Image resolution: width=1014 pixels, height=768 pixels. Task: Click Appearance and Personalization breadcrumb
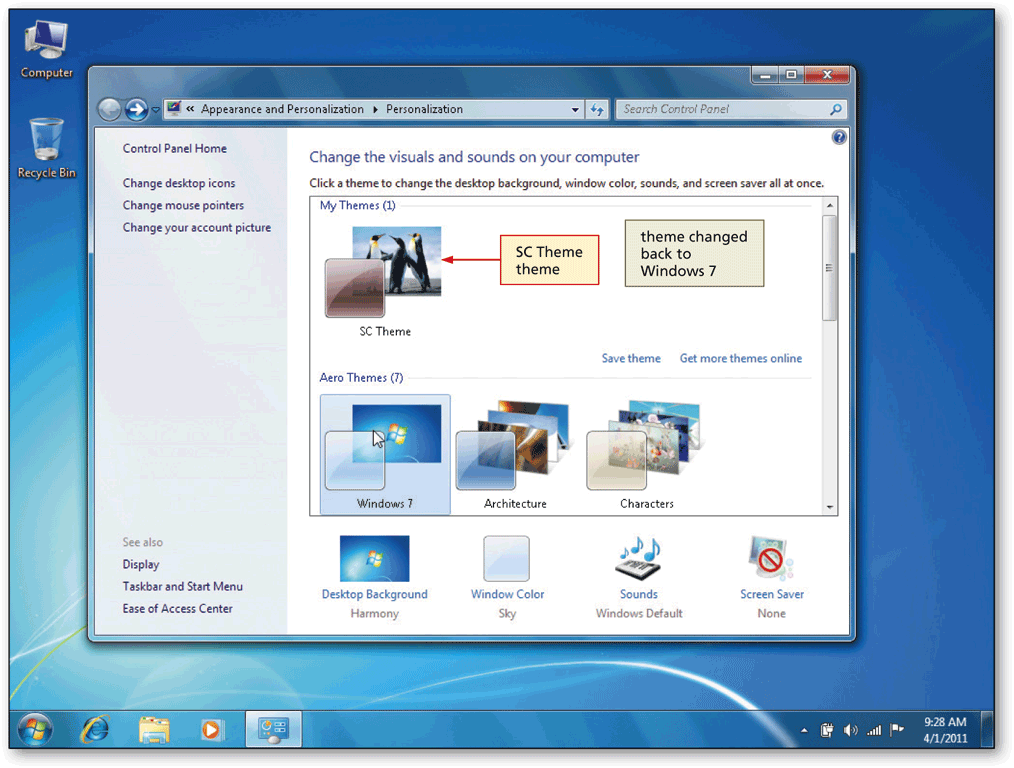click(282, 109)
